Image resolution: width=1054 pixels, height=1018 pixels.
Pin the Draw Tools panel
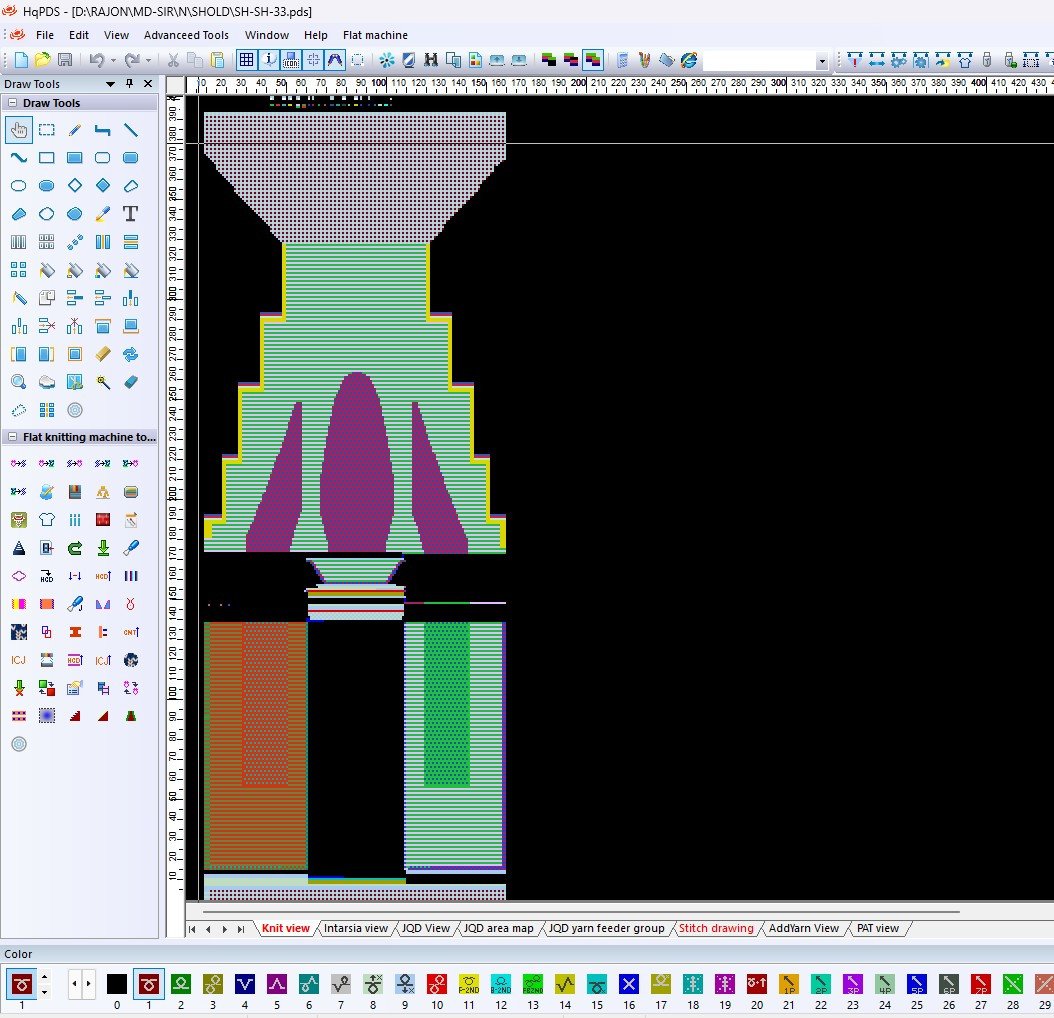pos(129,84)
